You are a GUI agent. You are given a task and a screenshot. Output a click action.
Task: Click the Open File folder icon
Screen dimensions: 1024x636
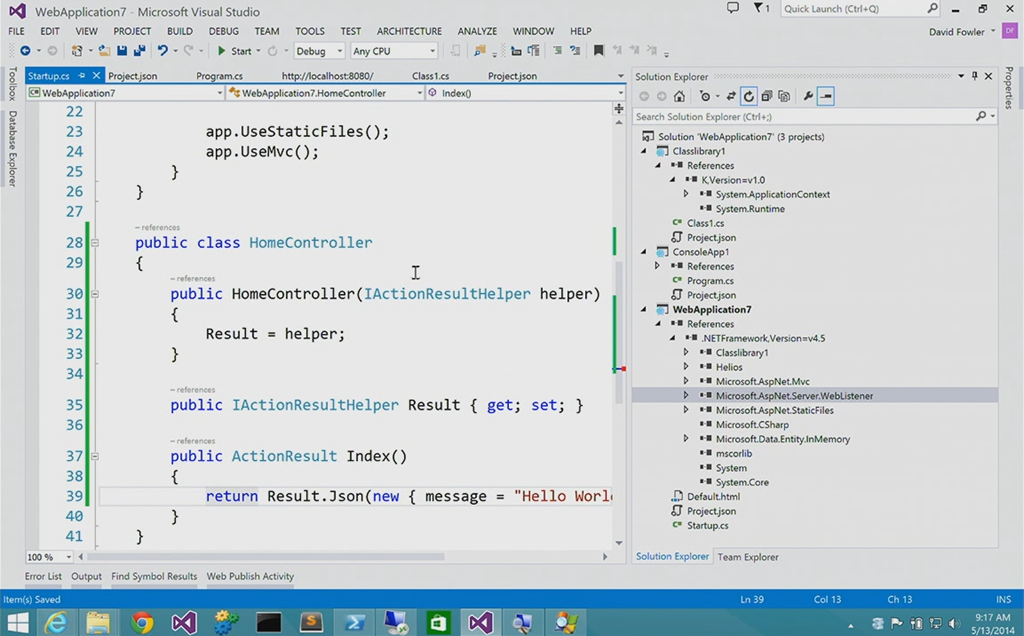tap(104, 51)
